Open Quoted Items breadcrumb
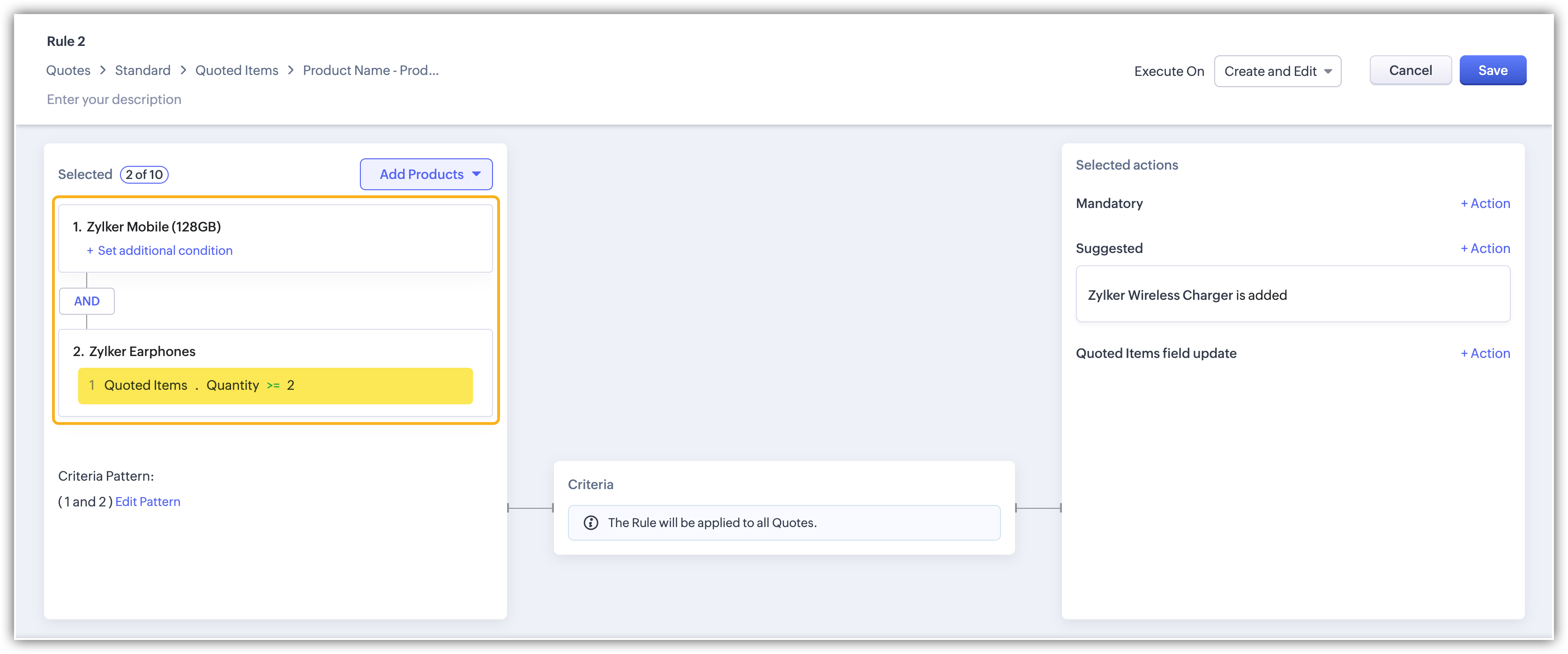The height and width of the screenshot is (654, 1568). [x=237, y=71]
